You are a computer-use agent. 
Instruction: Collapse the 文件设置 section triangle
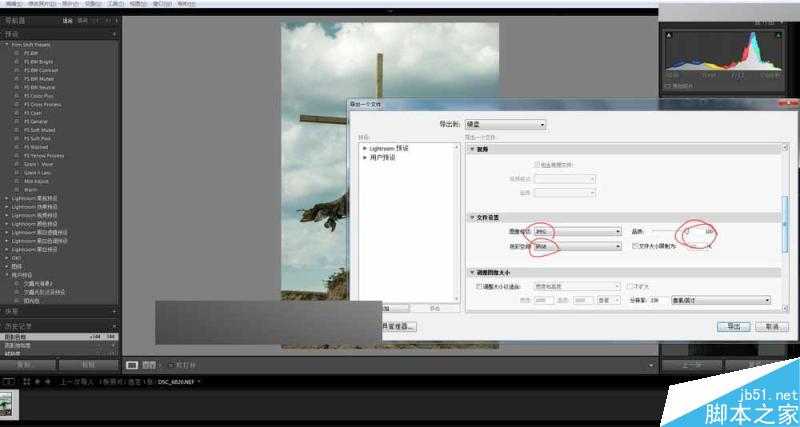(472, 216)
